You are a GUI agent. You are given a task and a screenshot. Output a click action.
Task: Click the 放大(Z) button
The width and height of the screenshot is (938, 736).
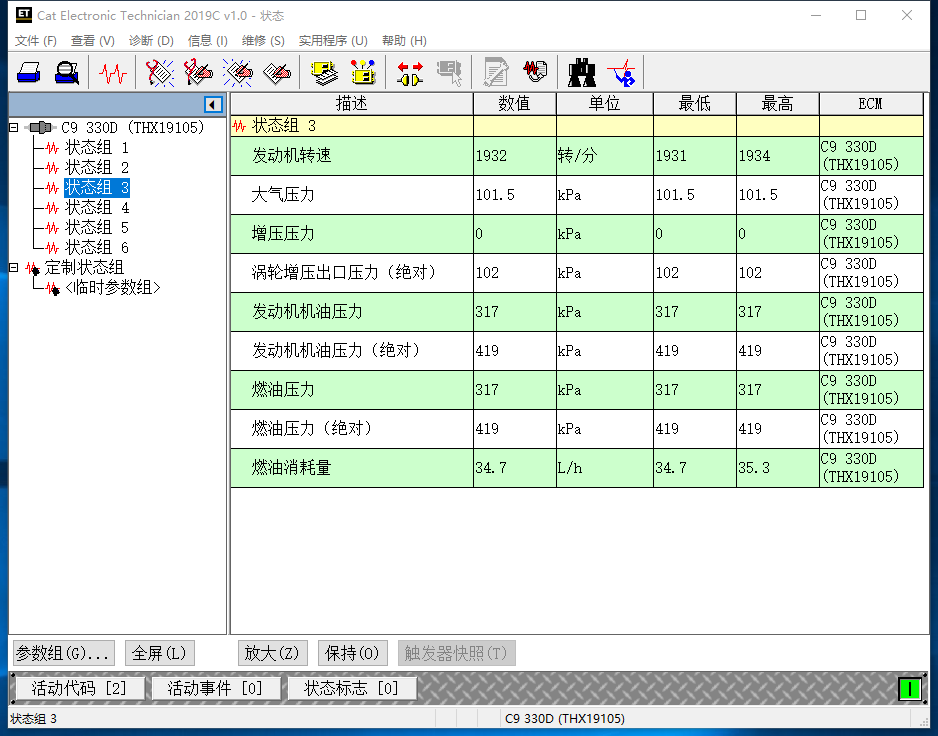coord(272,653)
